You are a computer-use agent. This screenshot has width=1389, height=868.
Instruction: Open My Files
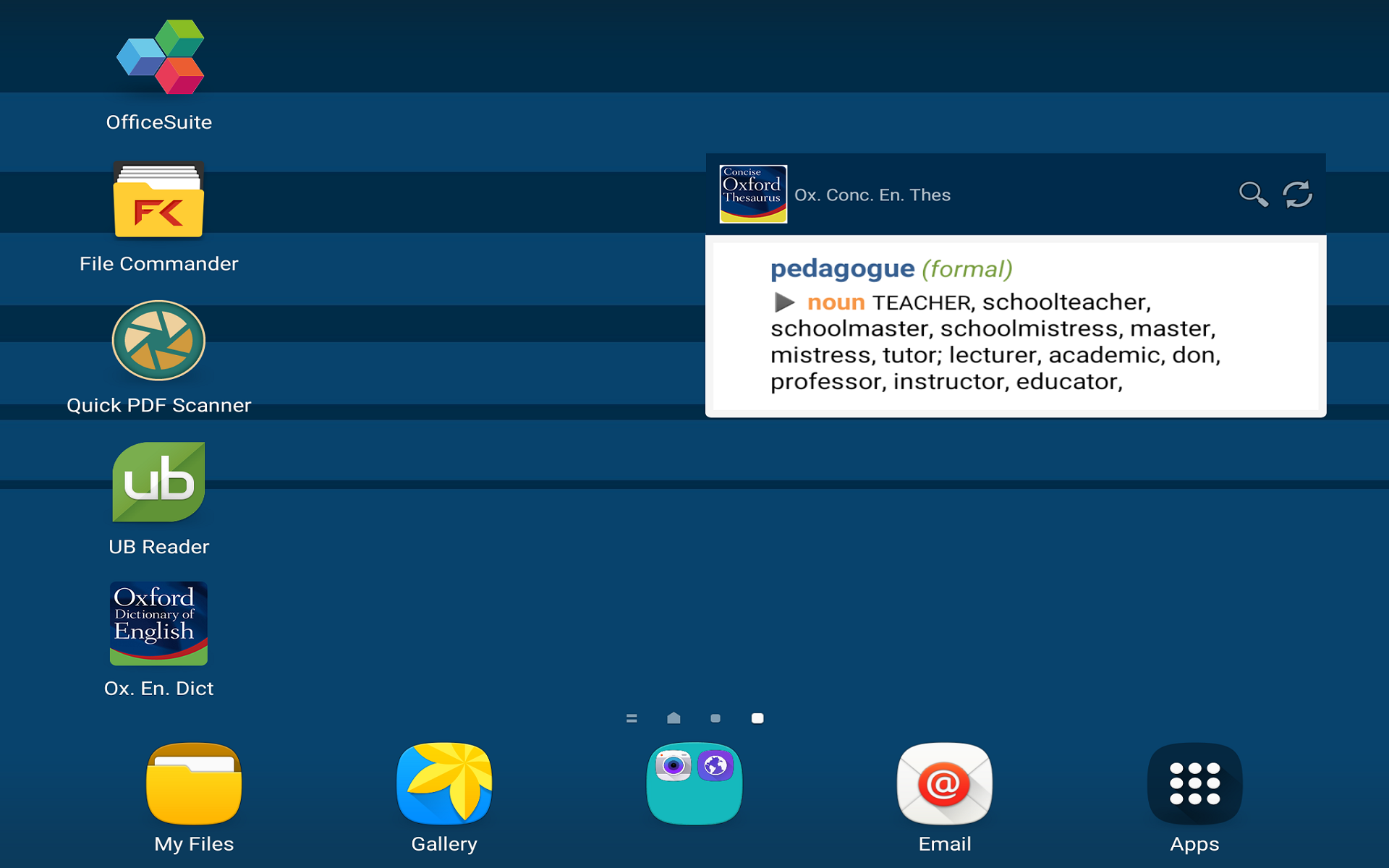(x=193, y=784)
